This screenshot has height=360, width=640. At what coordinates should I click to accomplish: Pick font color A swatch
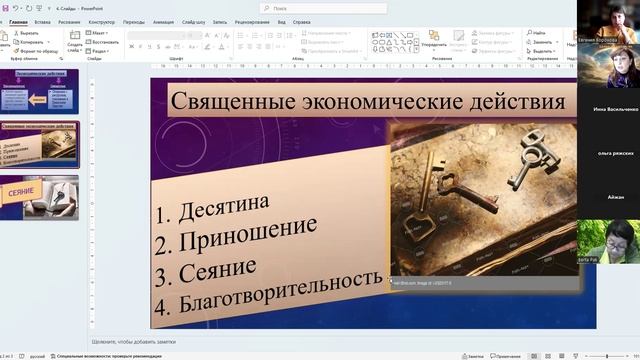point(221,47)
